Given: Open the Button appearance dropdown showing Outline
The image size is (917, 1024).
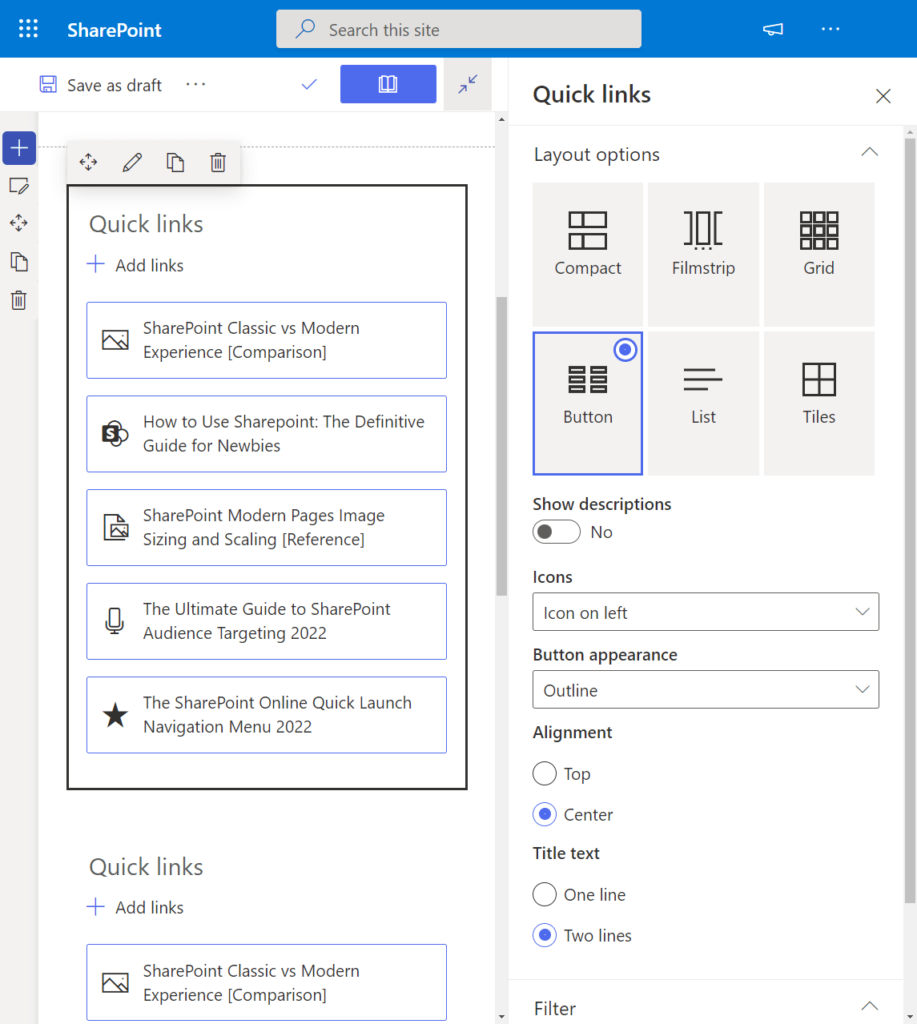Looking at the screenshot, I should pyautogui.click(x=705, y=690).
